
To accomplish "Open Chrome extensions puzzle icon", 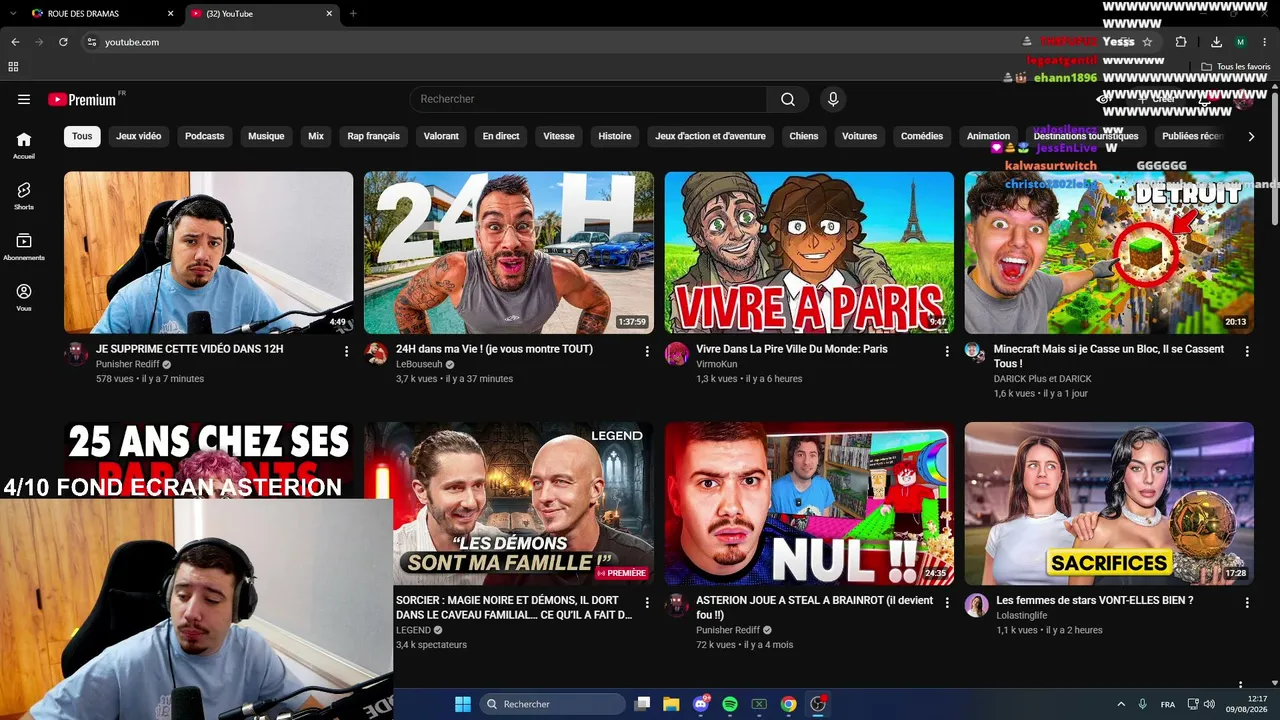I will 1181,42.
